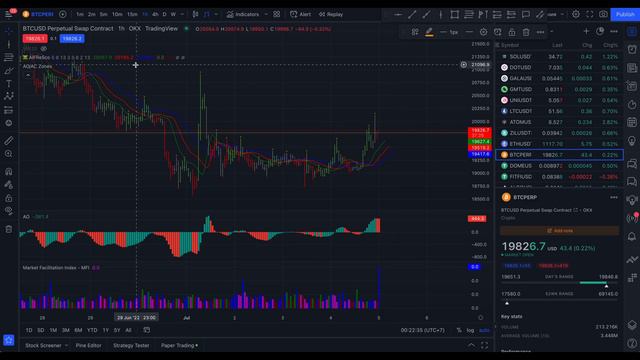640x360 pixels.
Task: Open the Indicators dialog
Action: 243,14
